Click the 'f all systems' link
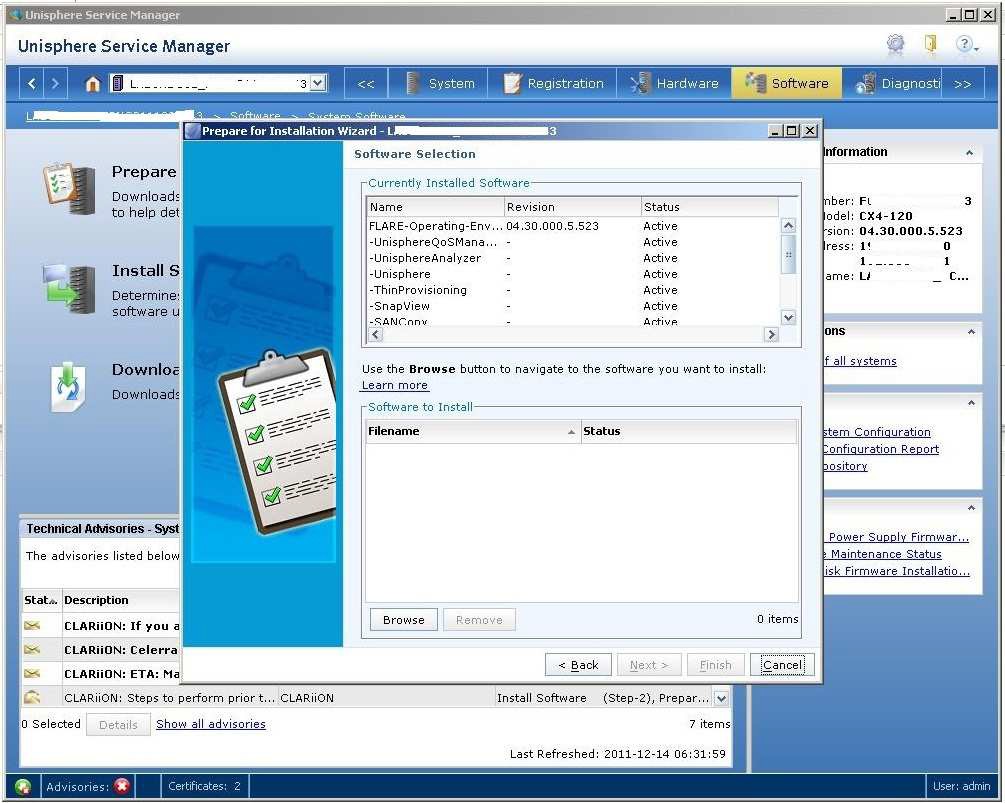 [860, 361]
